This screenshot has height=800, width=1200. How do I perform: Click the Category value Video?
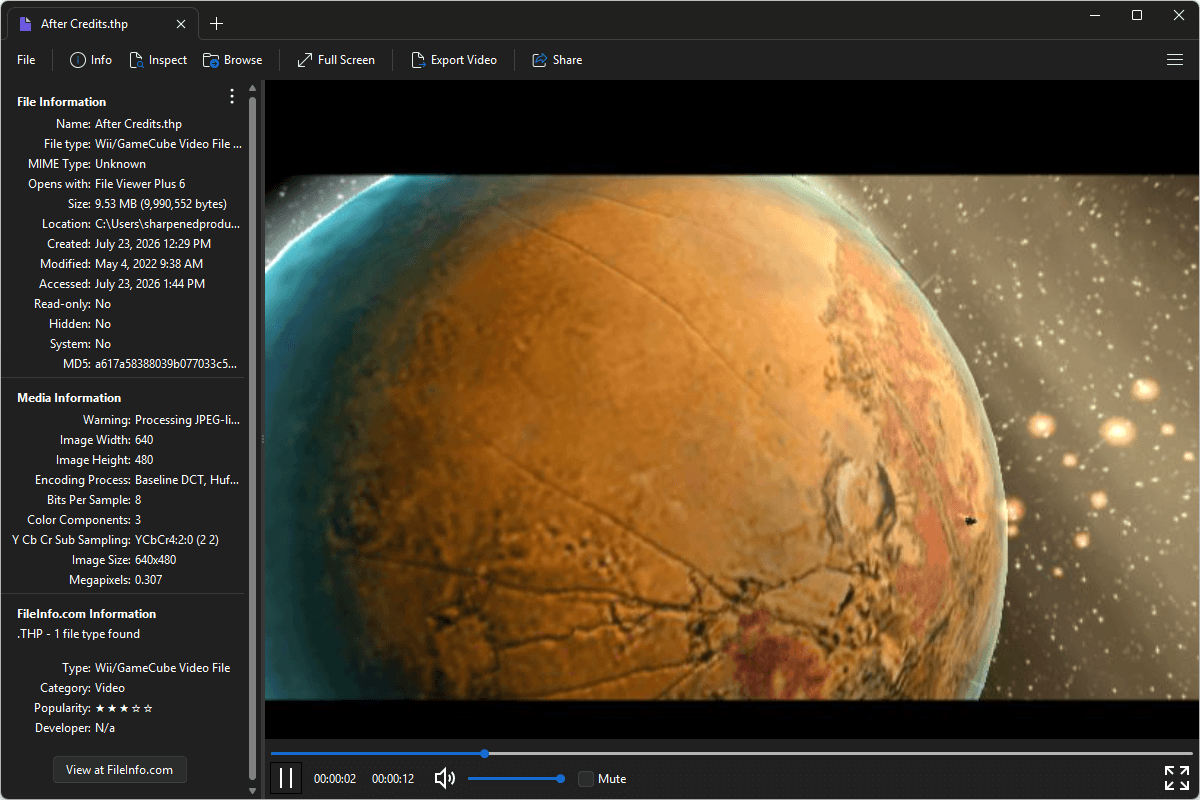coord(110,688)
